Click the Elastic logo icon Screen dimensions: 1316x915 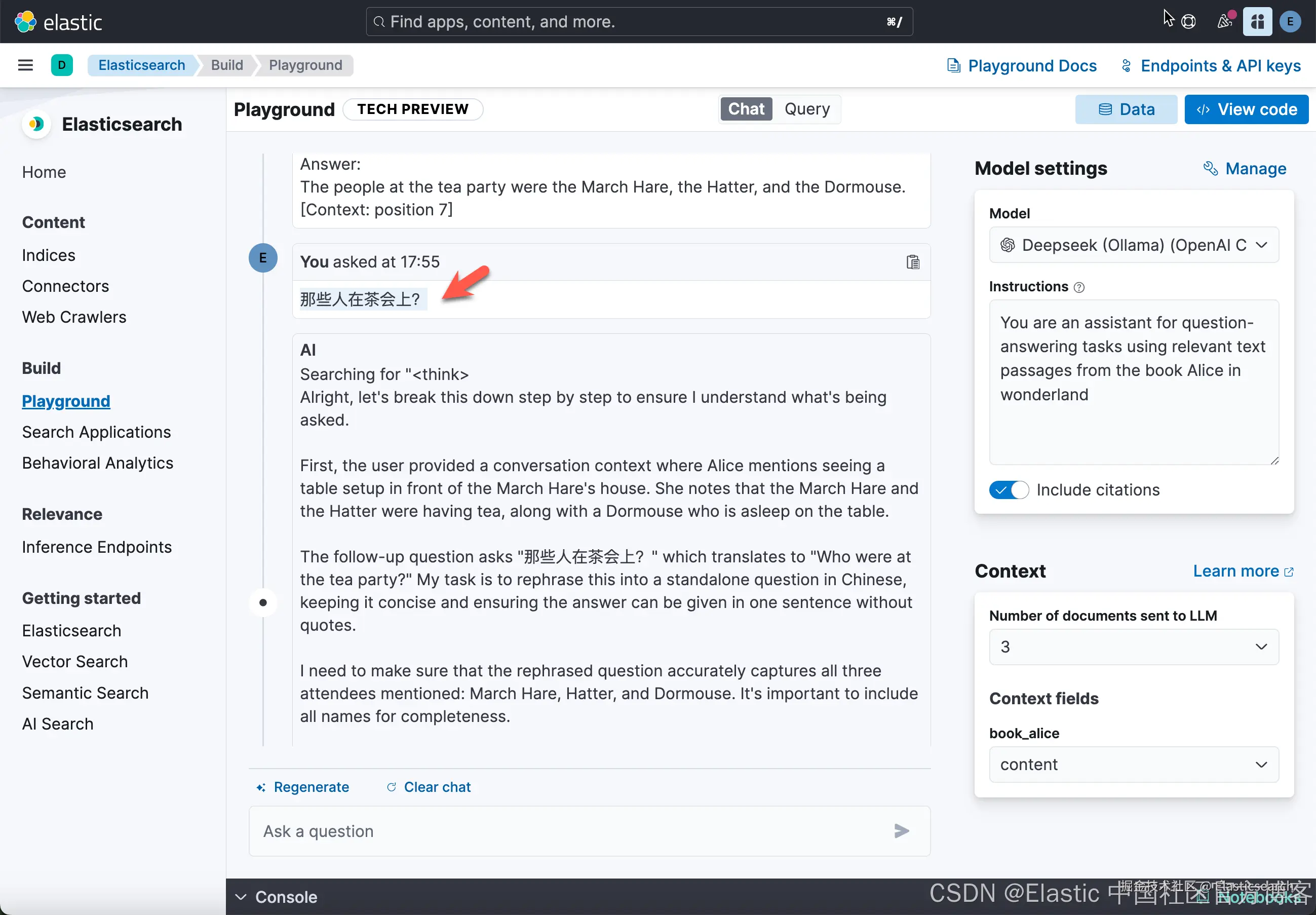pos(25,22)
